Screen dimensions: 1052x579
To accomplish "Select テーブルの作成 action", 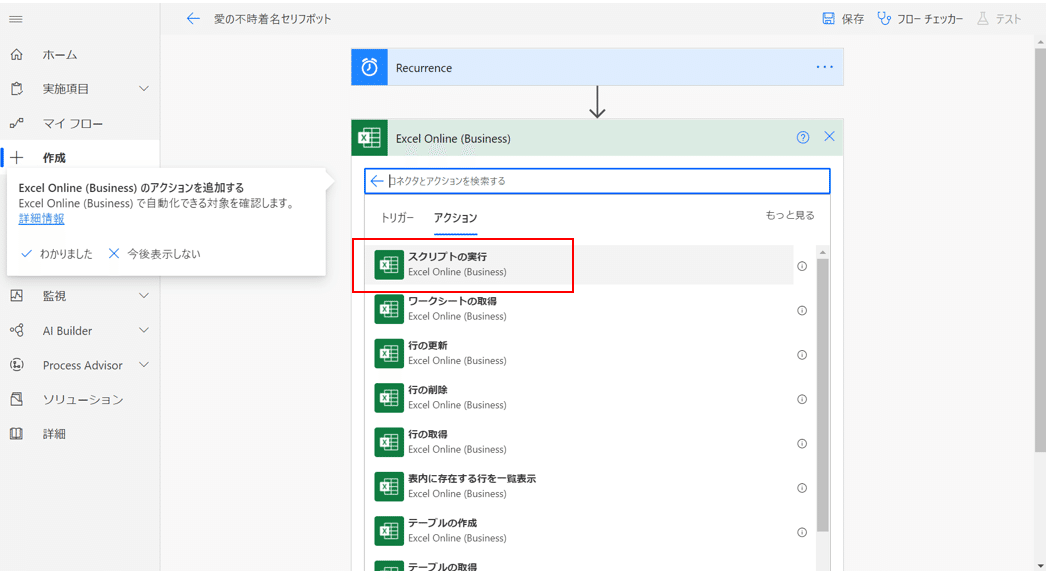I will point(580,530).
